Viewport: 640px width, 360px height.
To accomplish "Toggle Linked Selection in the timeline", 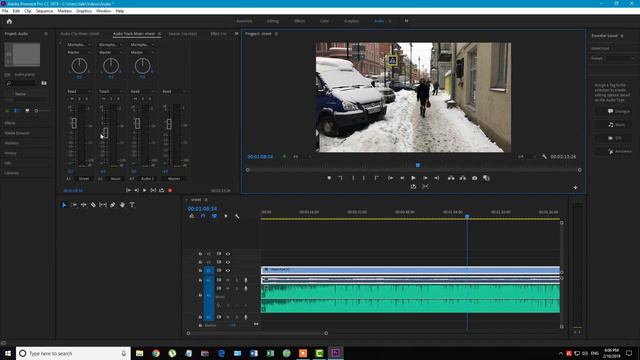I will (x=214, y=216).
